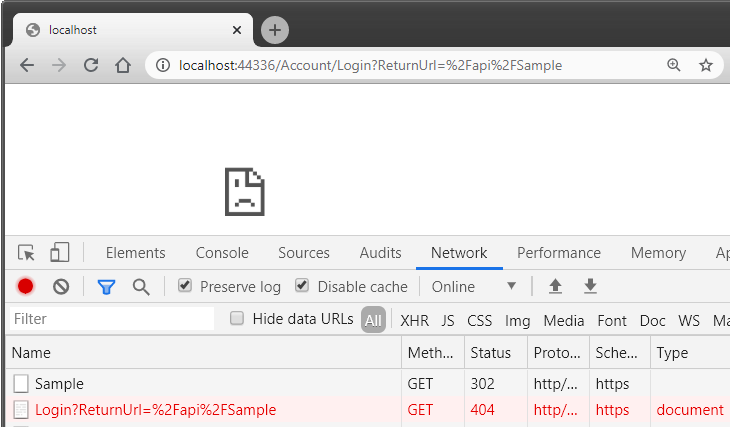
Task: Click the Export HAR download arrow
Action: tap(591, 287)
